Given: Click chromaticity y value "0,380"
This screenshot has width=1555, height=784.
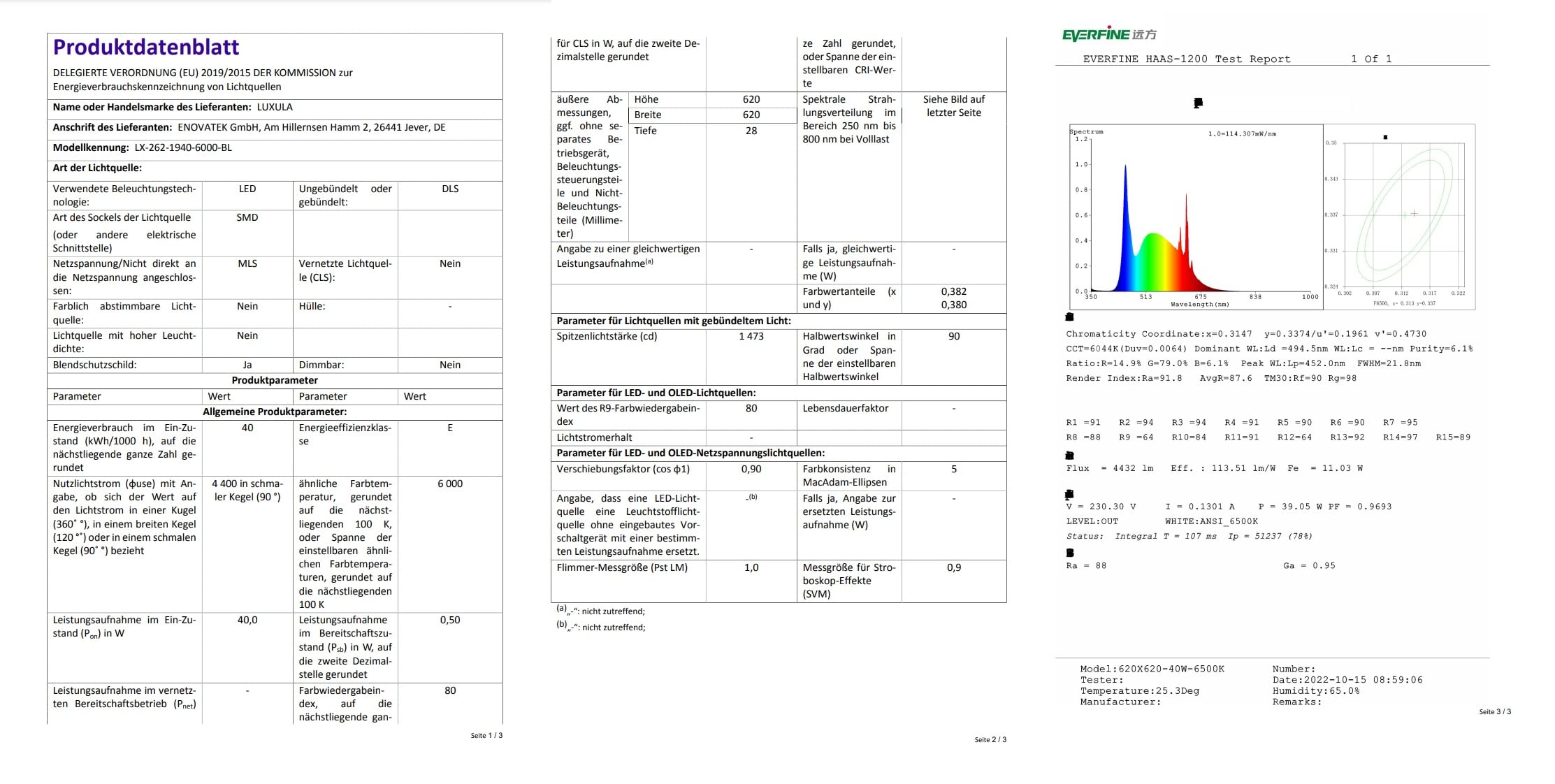Looking at the screenshot, I should pos(954,305).
